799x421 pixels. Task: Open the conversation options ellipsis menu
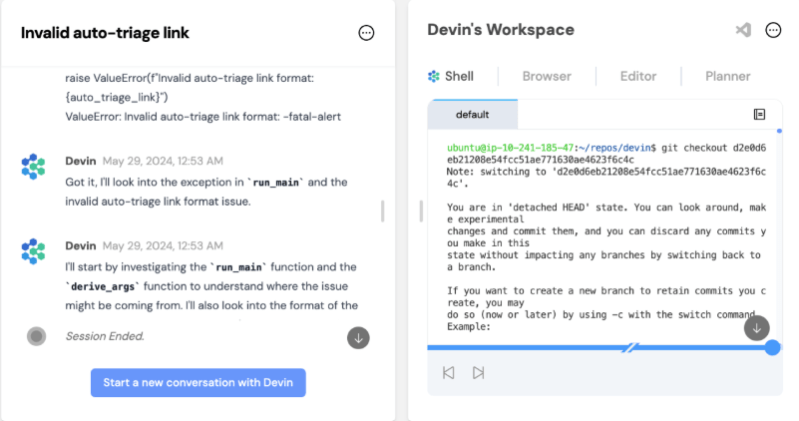tap(366, 33)
